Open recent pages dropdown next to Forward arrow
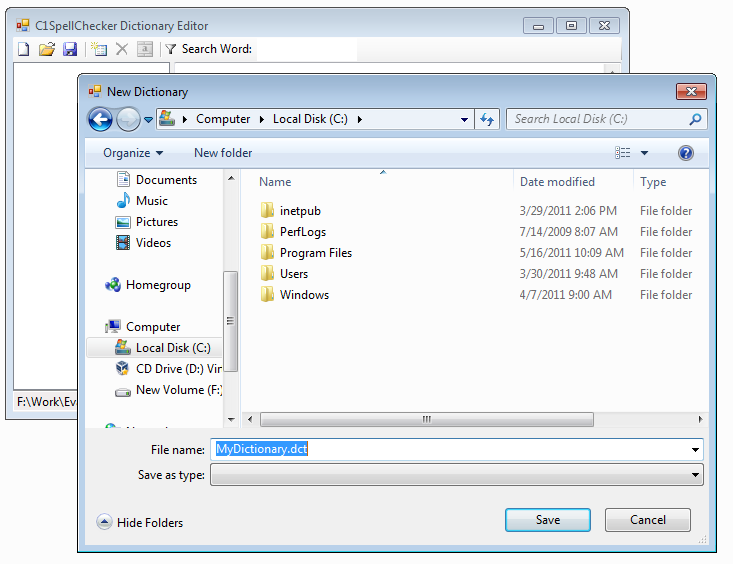This screenshot has width=733, height=564. [x=148, y=120]
